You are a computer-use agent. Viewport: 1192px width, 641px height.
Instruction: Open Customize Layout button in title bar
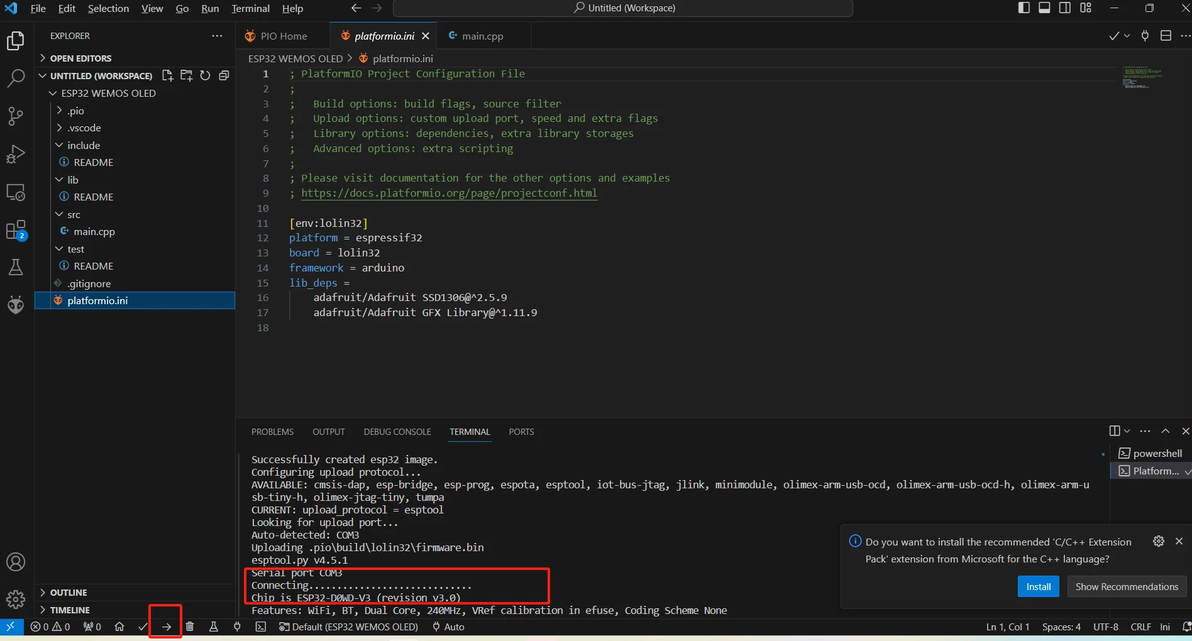(1086, 8)
